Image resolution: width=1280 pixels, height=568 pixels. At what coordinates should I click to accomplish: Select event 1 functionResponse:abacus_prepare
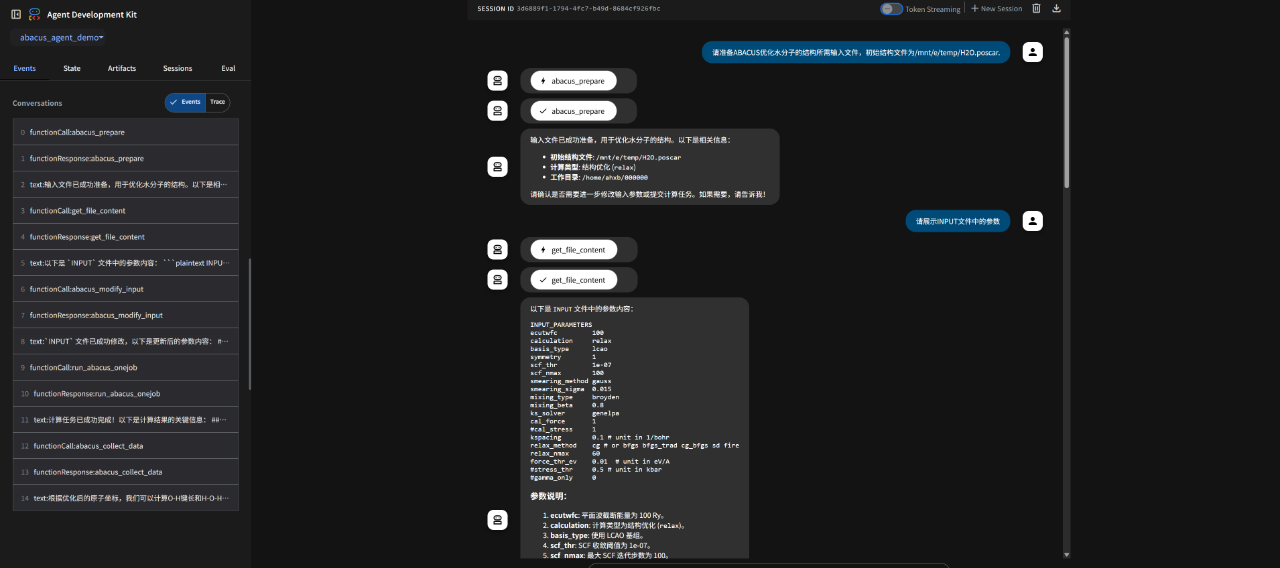[x=126, y=158]
